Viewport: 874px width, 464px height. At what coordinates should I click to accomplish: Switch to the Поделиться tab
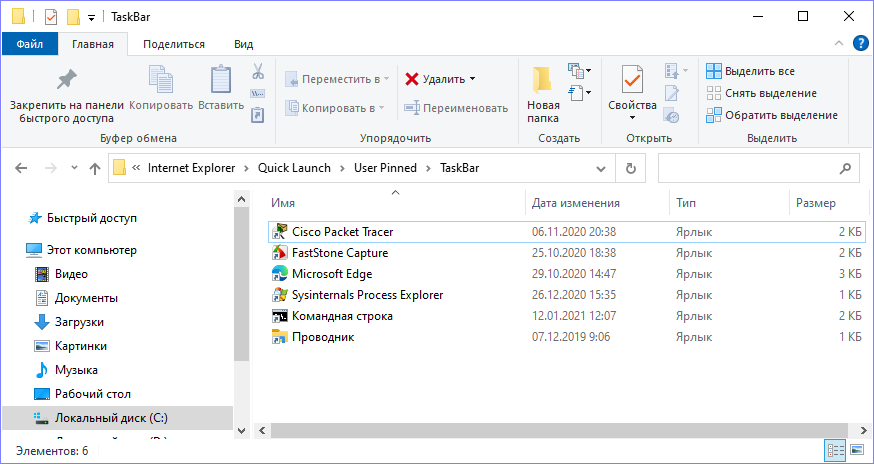point(174,44)
